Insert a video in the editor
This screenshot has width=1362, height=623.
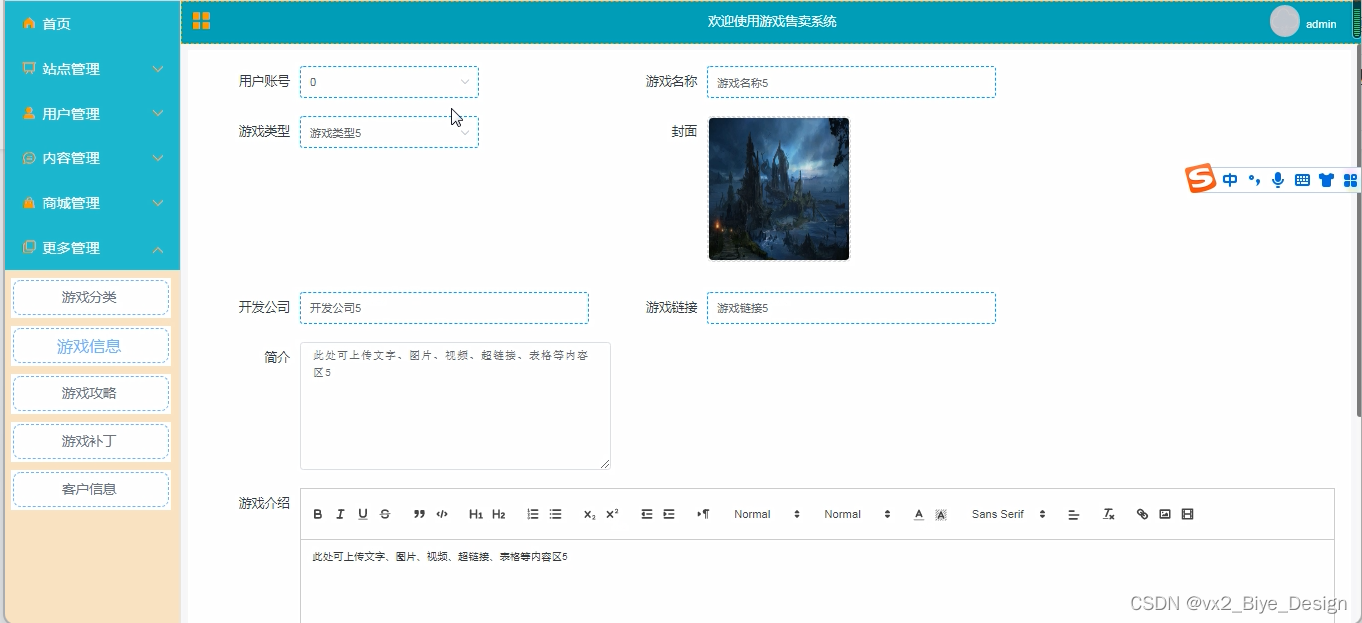point(1187,514)
